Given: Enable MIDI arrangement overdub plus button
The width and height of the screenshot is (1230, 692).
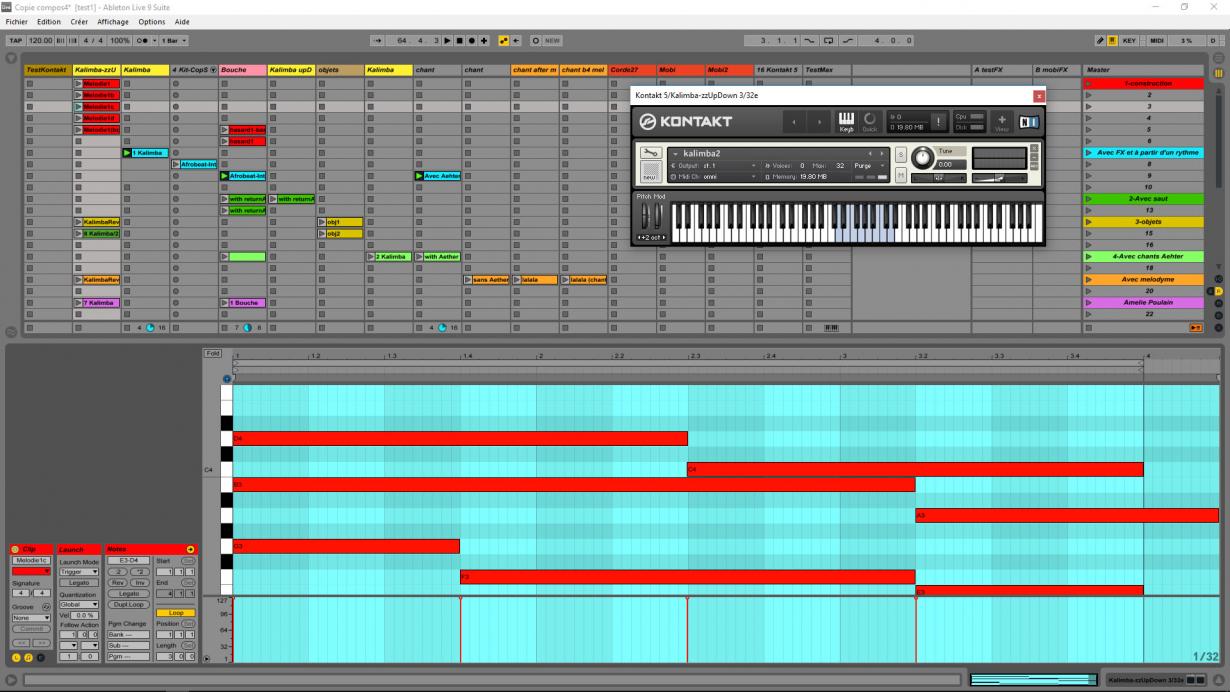Looking at the screenshot, I should click(484, 41).
